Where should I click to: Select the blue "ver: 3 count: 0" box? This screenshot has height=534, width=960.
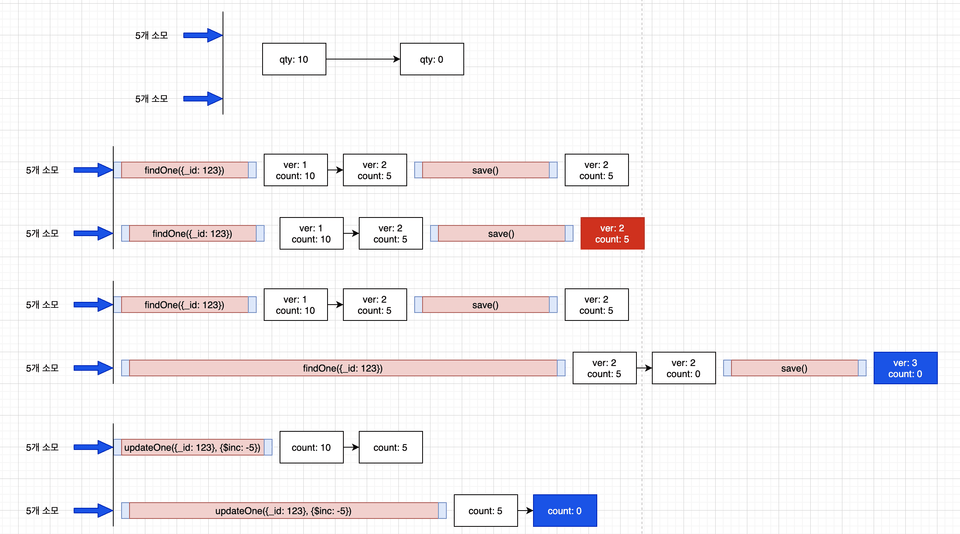906,368
